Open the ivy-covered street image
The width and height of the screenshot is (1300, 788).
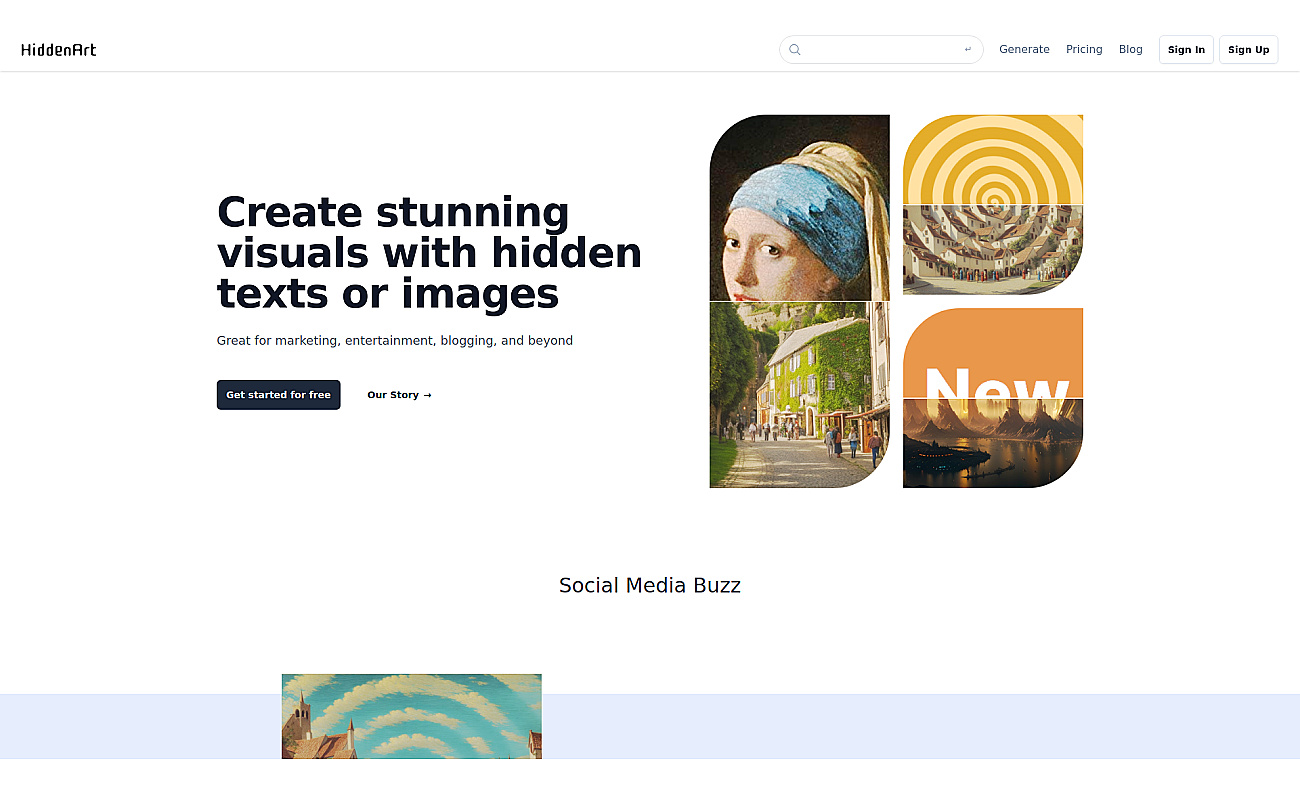pos(800,395)
